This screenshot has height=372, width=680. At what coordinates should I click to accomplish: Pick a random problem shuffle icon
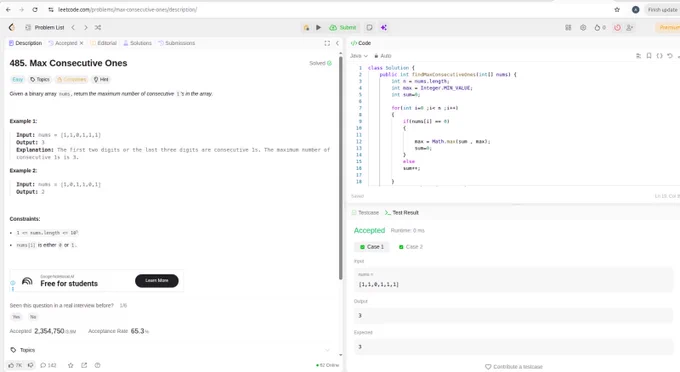pyautogui.click(x=98, y=27)
